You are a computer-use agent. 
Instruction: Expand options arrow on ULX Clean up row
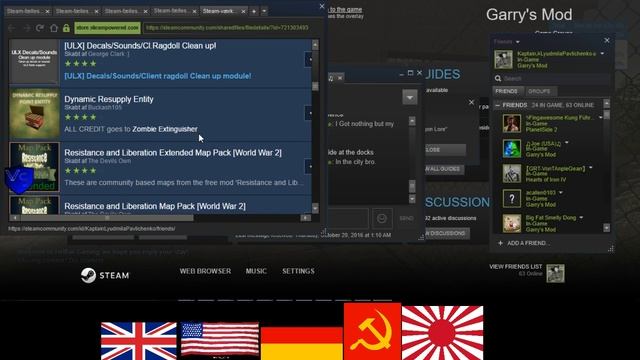pyautogui.click(x=309, y=60)
